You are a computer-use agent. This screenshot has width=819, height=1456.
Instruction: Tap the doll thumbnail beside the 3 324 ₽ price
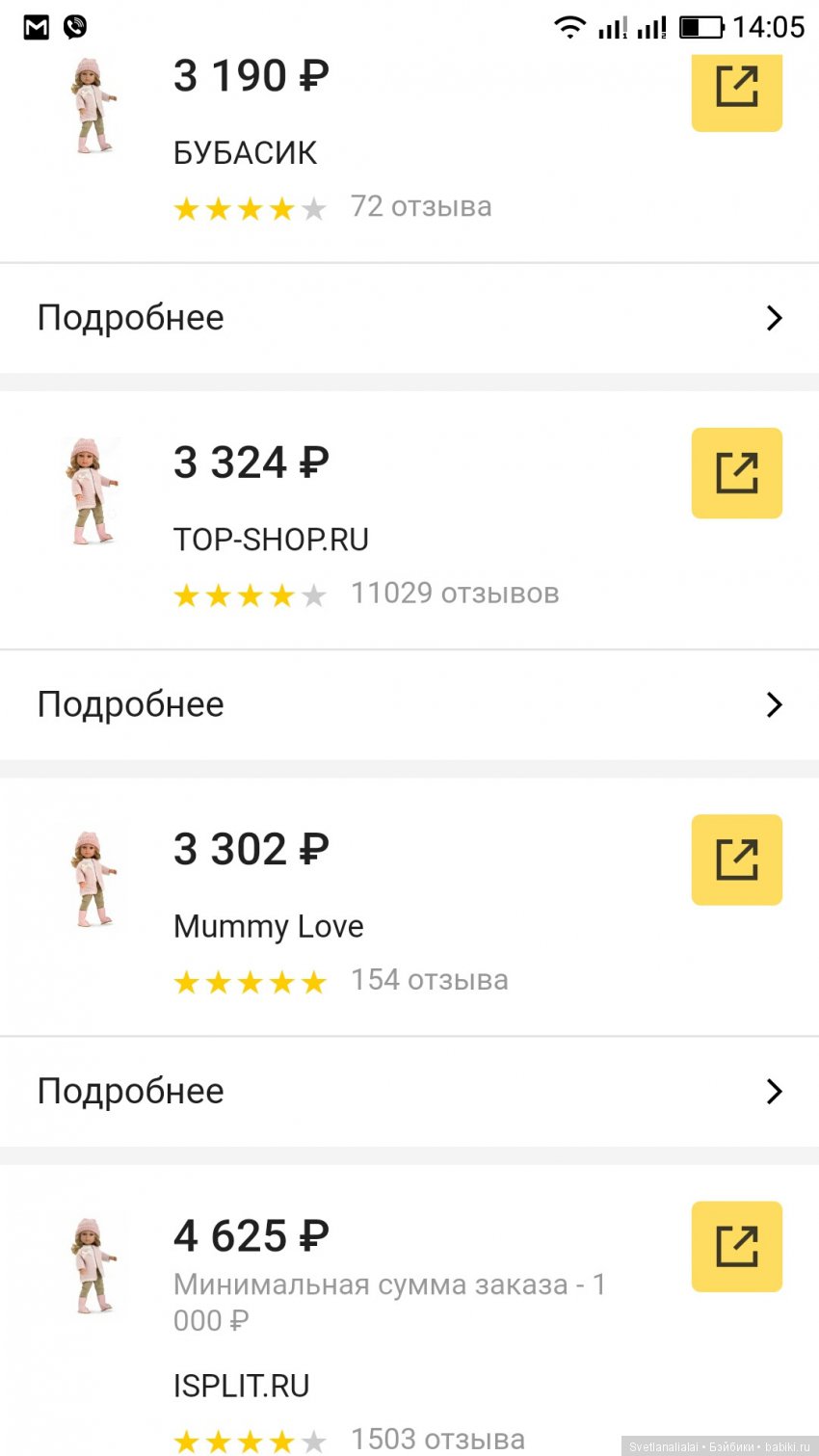point(93,490)
